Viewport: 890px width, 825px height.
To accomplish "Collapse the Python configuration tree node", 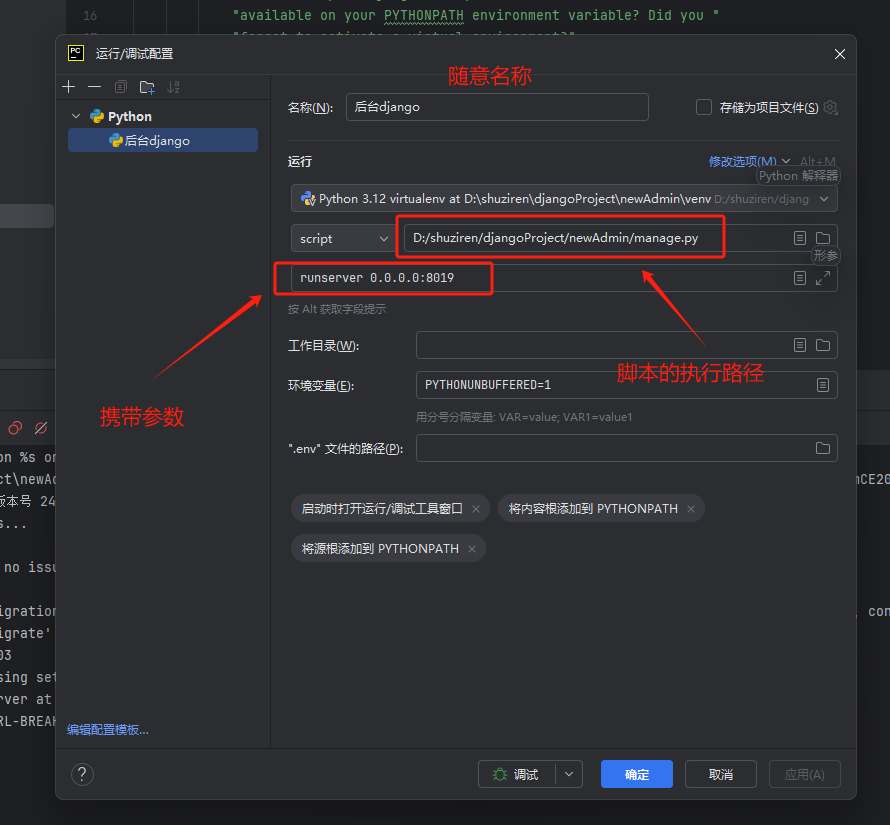I will (76, 117).
